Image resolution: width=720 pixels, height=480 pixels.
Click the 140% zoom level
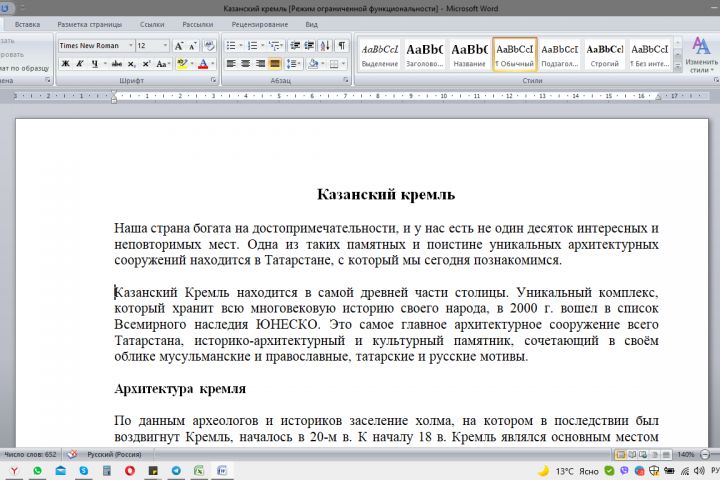point(685,455)
